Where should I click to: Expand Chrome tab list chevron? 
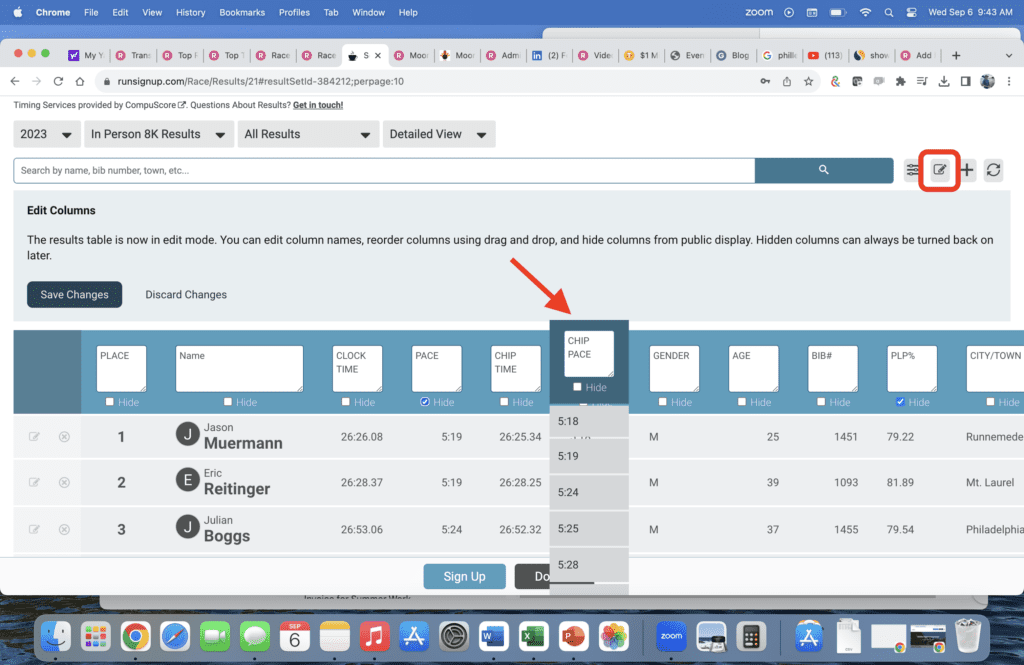click(1009, 56)
